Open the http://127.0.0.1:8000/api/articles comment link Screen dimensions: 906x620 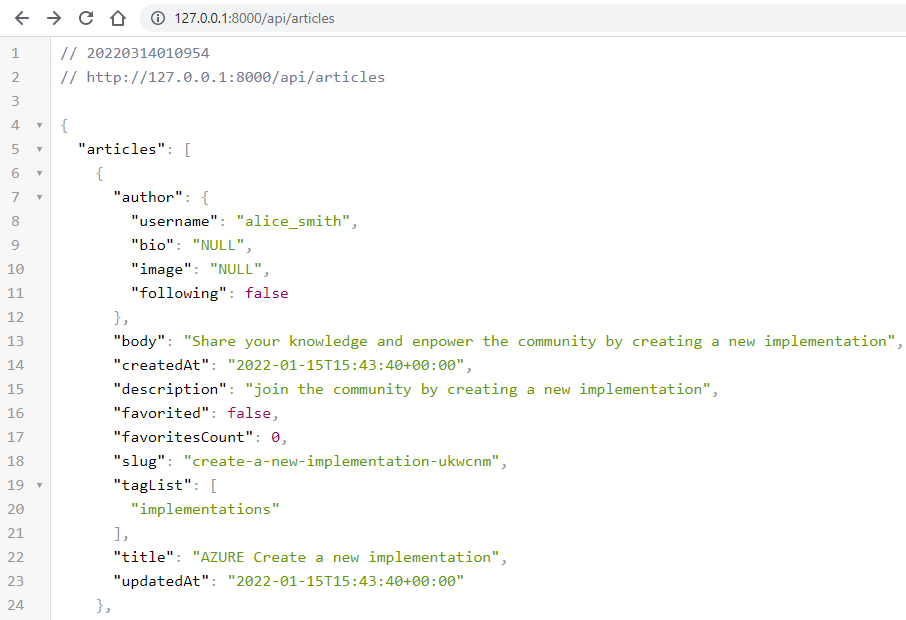[236, 77]
